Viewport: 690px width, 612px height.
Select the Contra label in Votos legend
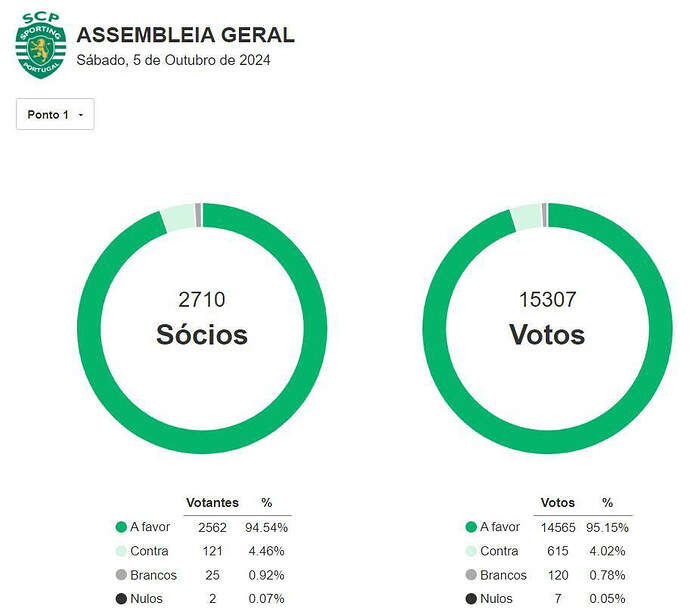pyautogui.click(x=499, y=551)
